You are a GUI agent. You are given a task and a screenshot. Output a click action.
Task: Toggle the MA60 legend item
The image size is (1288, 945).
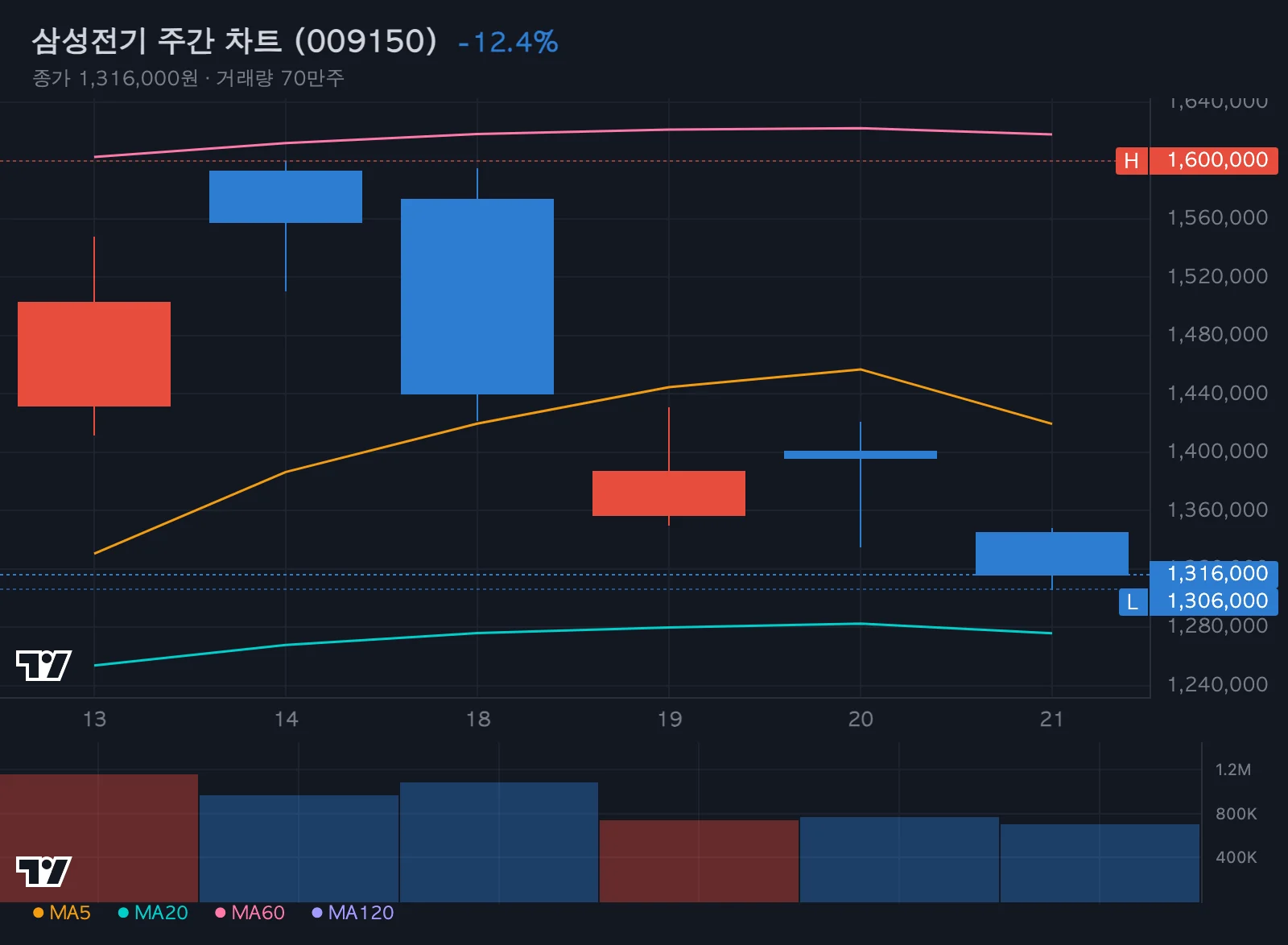point(250,913)
